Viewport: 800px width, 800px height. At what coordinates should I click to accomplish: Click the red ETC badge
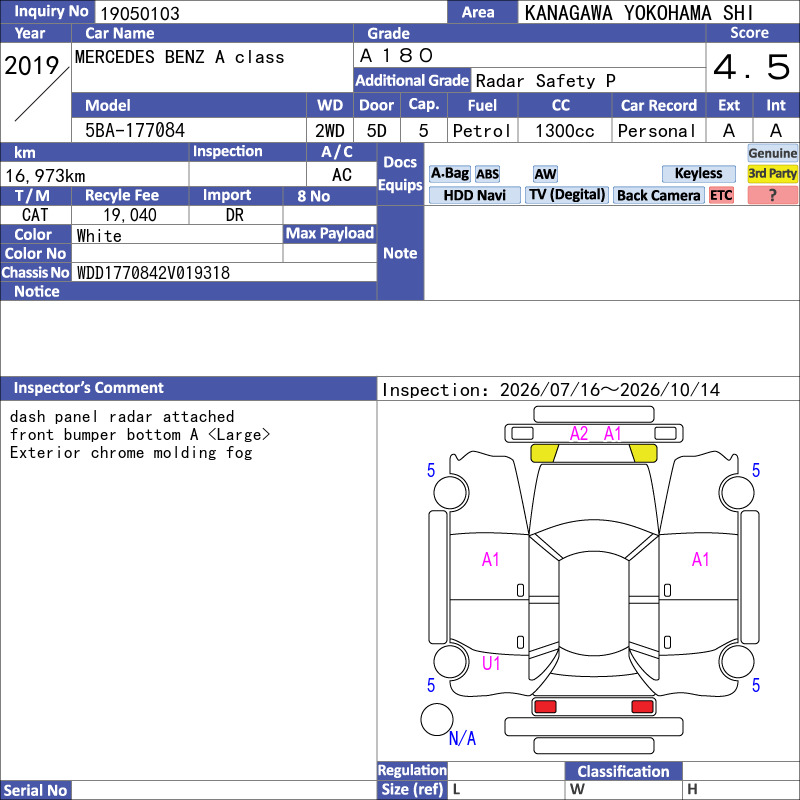[721, 195]
